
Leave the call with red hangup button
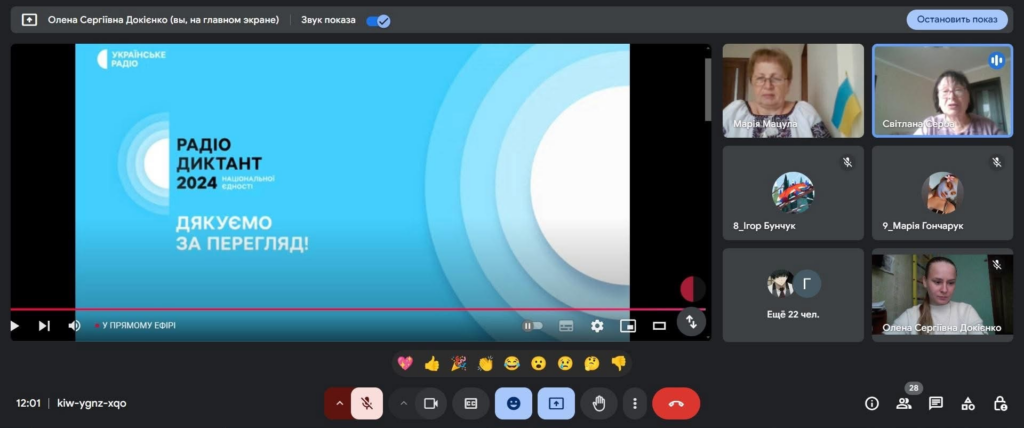676,403
